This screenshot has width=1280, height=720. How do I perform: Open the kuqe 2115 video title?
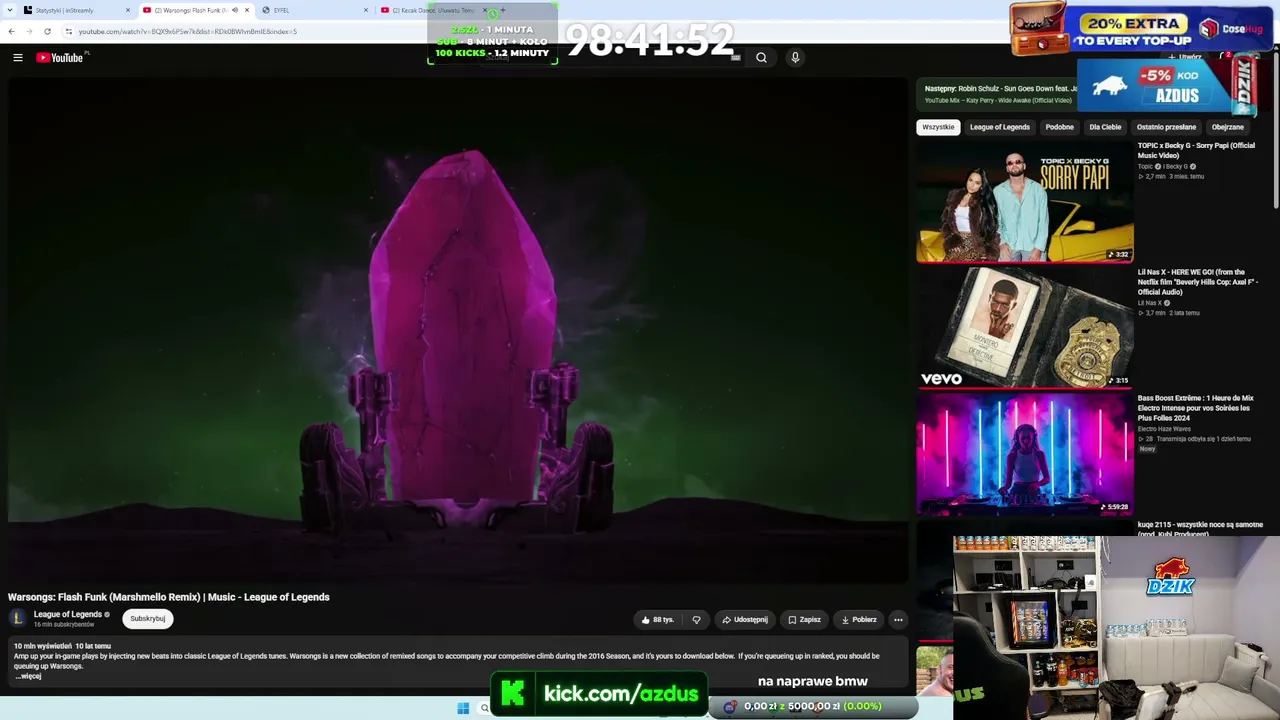1200,528
